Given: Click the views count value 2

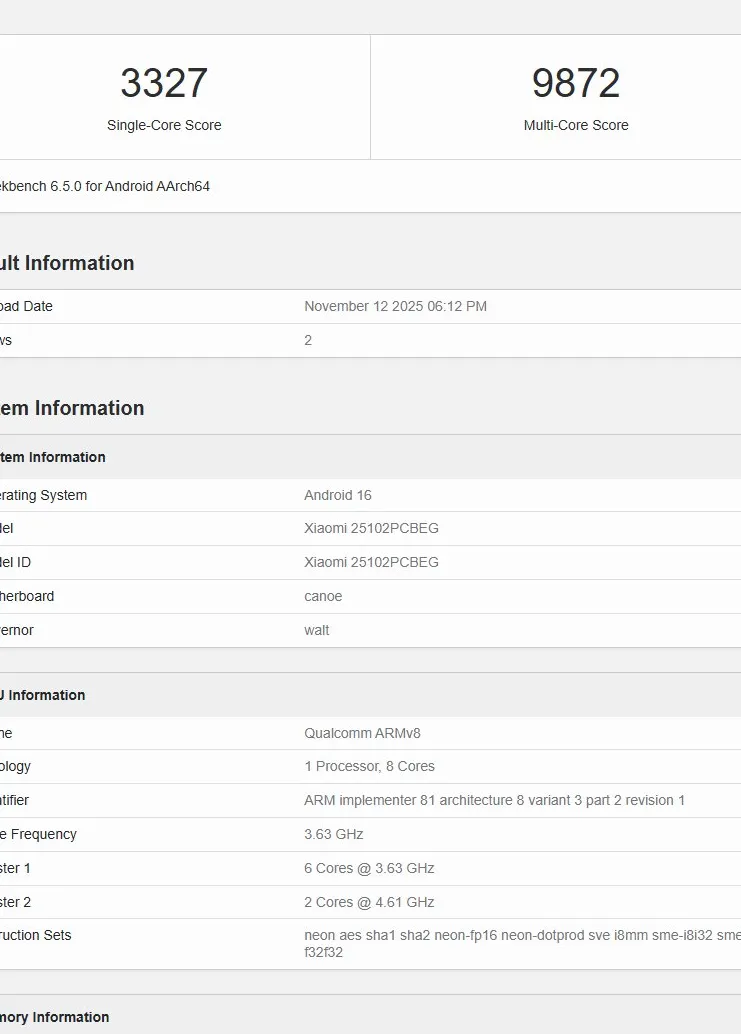Looking at the screenshot, I should tap(308, 340).
